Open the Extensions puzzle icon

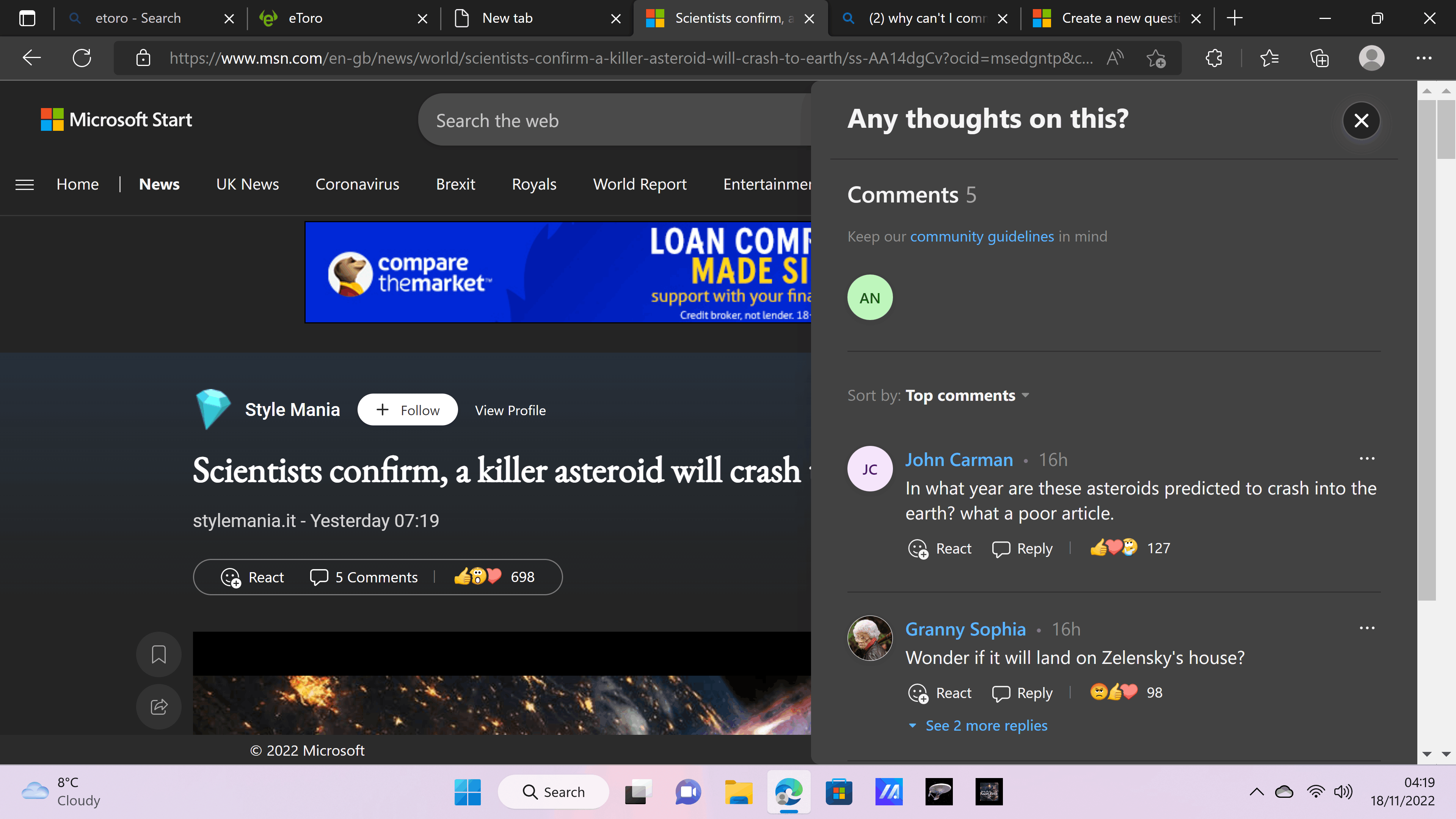(1213, 58)
